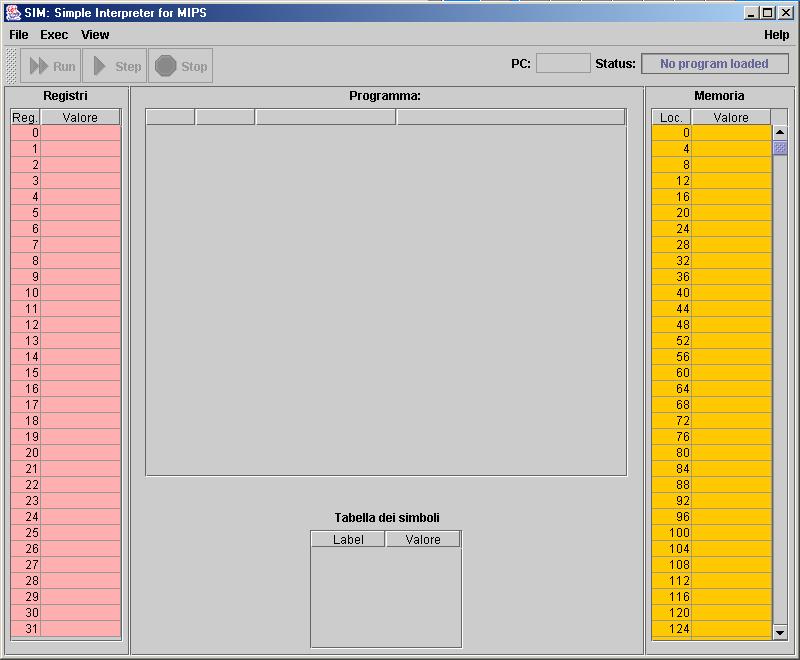Image resolution: width=800 pixels, height=660 pixels.
Task: Click the 'No program loaded' status field
Action: click(714, 64)
